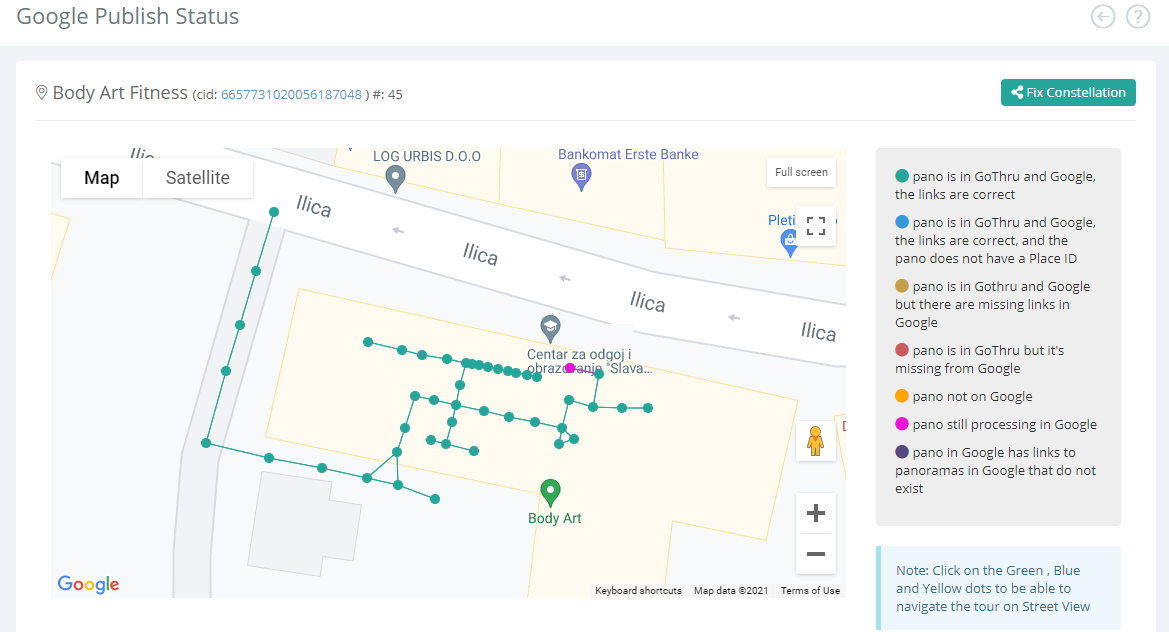Click the blue legend swatch no Place ID

901,222
